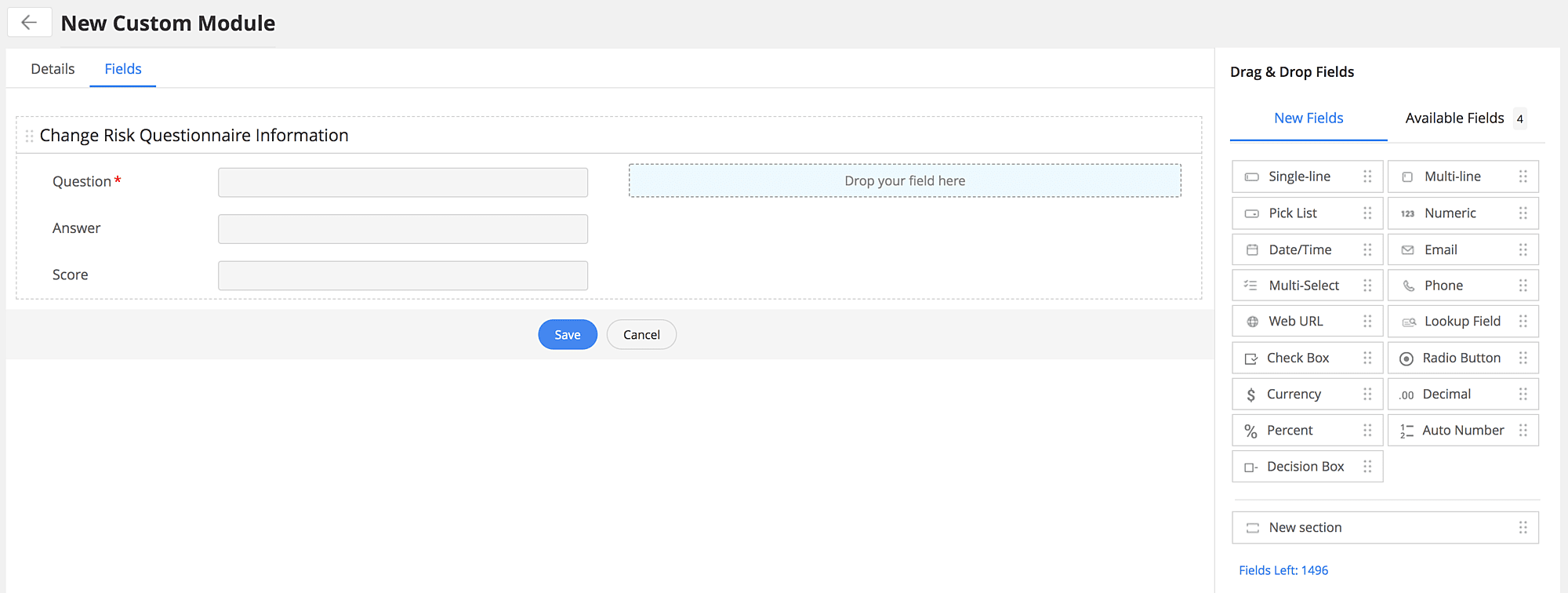Click the Question input field

pyautogui.click(x=403, y=182)
